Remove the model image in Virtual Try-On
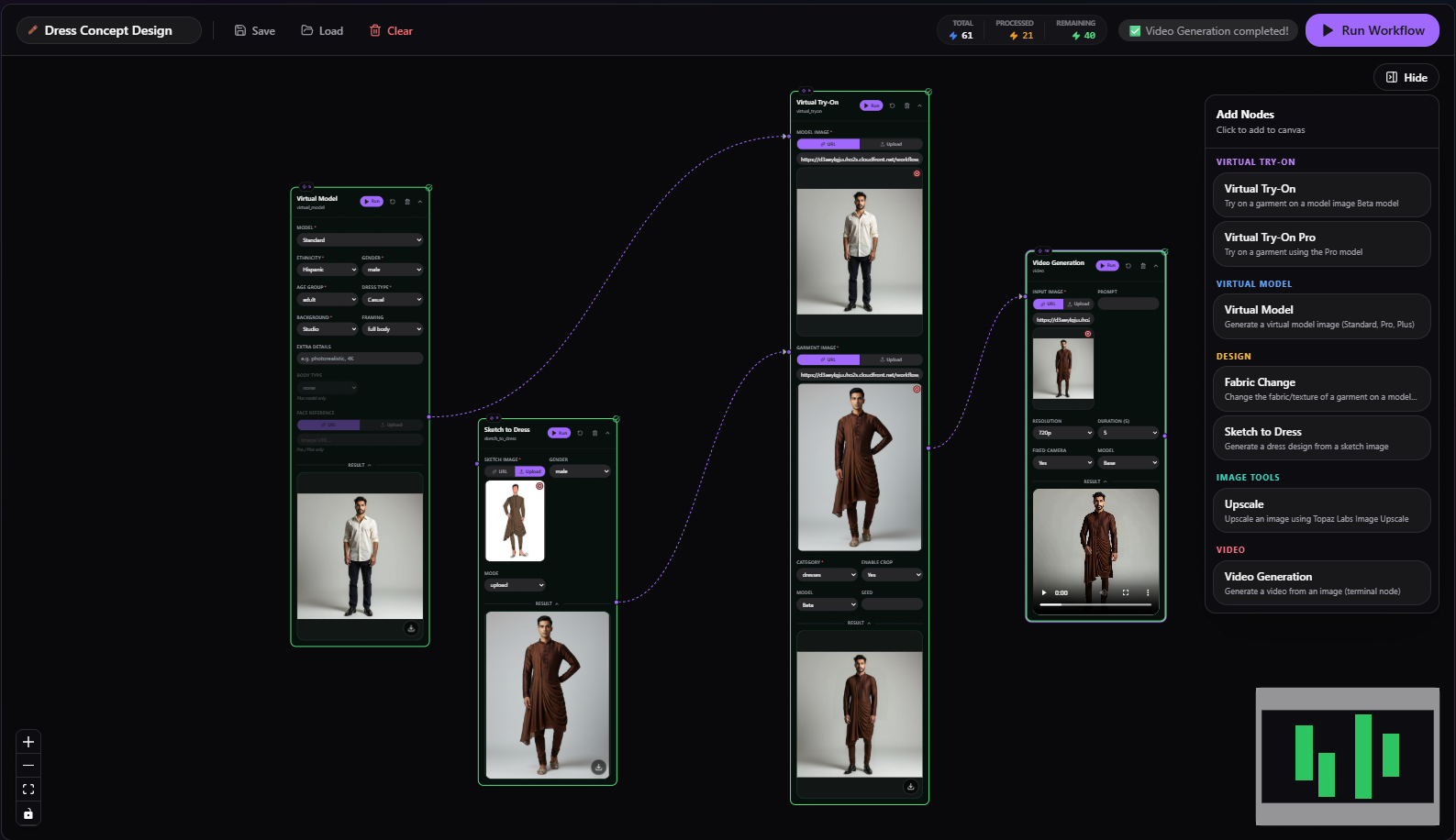Screen dimensions: 1456x840 pyautogui.click(x=916, y=173)
